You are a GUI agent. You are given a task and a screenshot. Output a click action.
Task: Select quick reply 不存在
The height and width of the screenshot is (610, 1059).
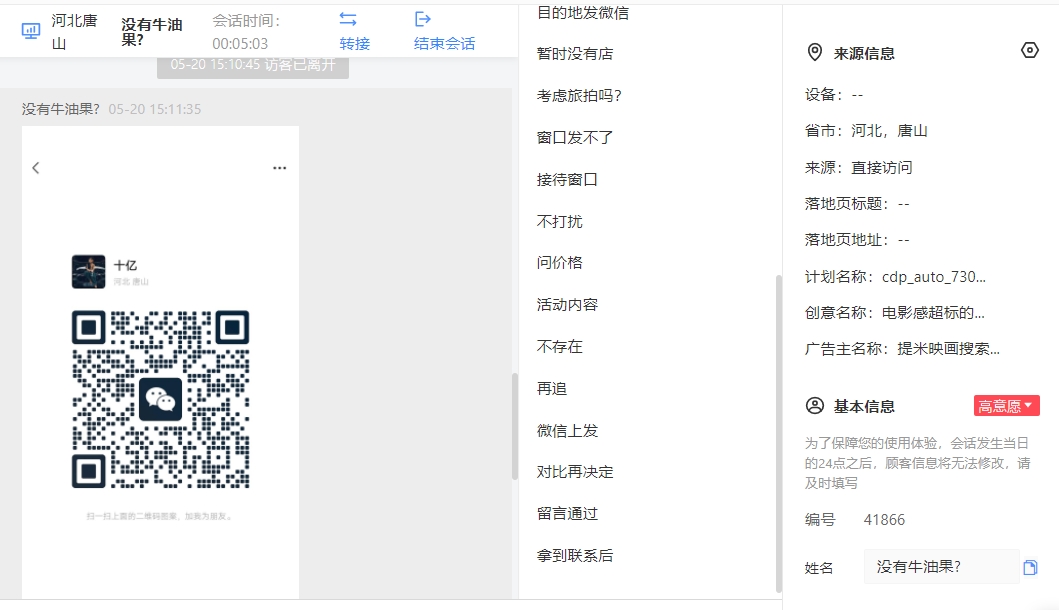(560, 347)
